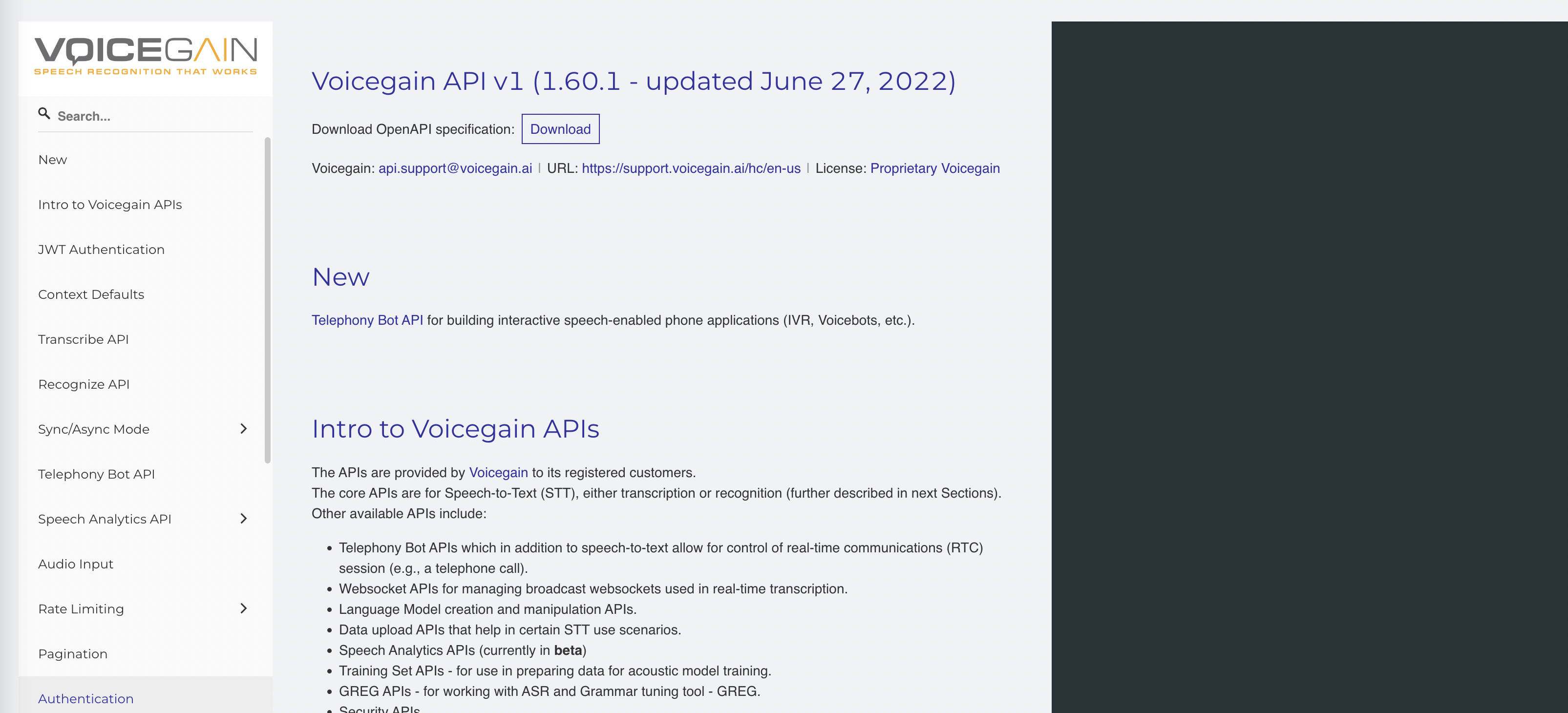Screen dimensions: 1568x713
Task: Click api.support@voicegain.ai email link
Action: (x=455, y=168)
